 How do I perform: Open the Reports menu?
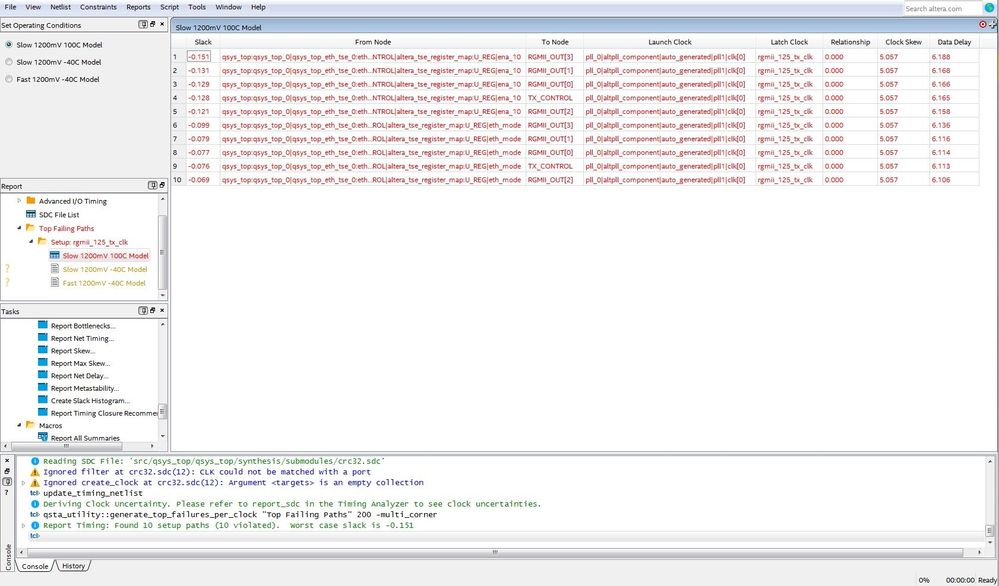click(138, 7)
